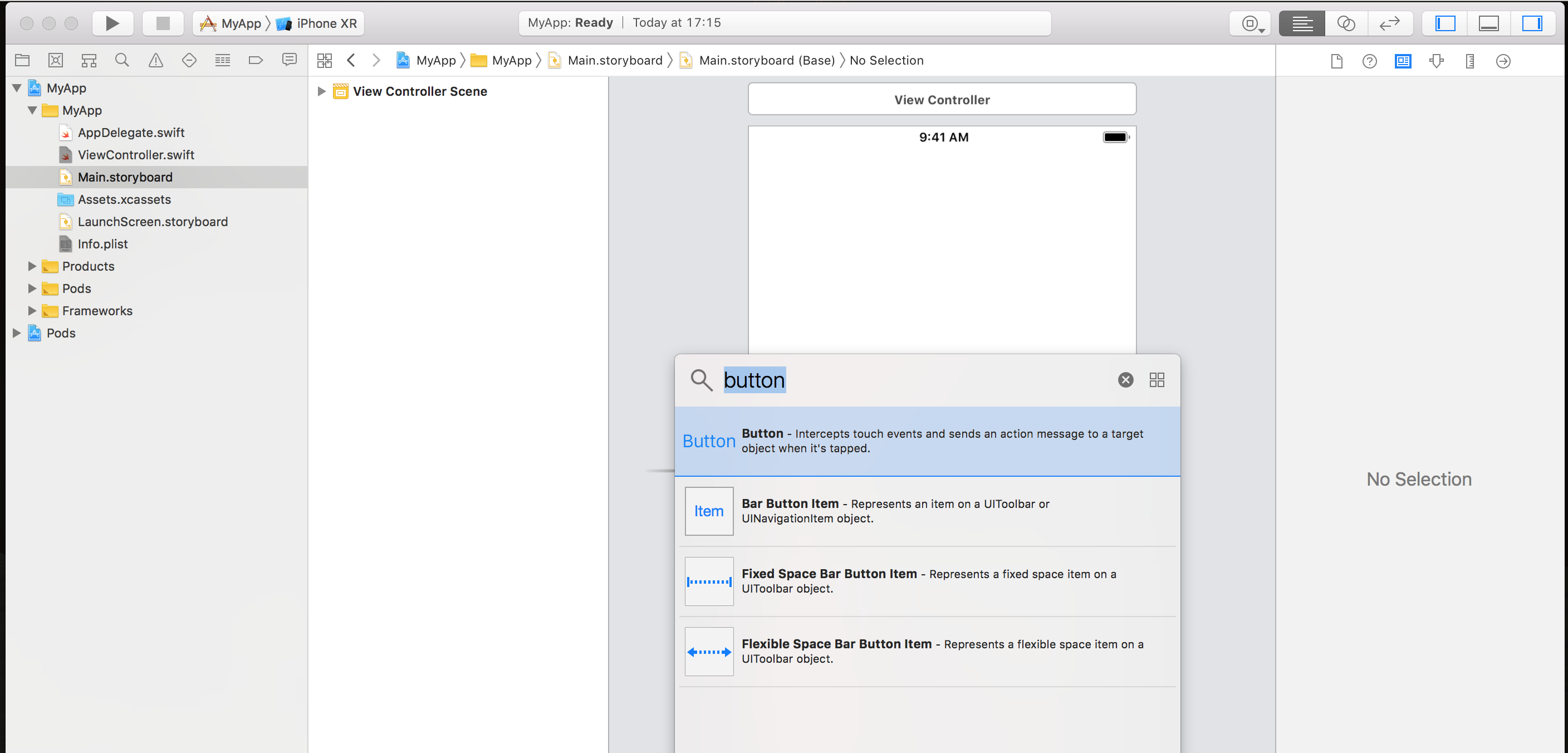The image size is (1568, 753).
Task: Run the app with the Play button
Action: coord(112,23)
